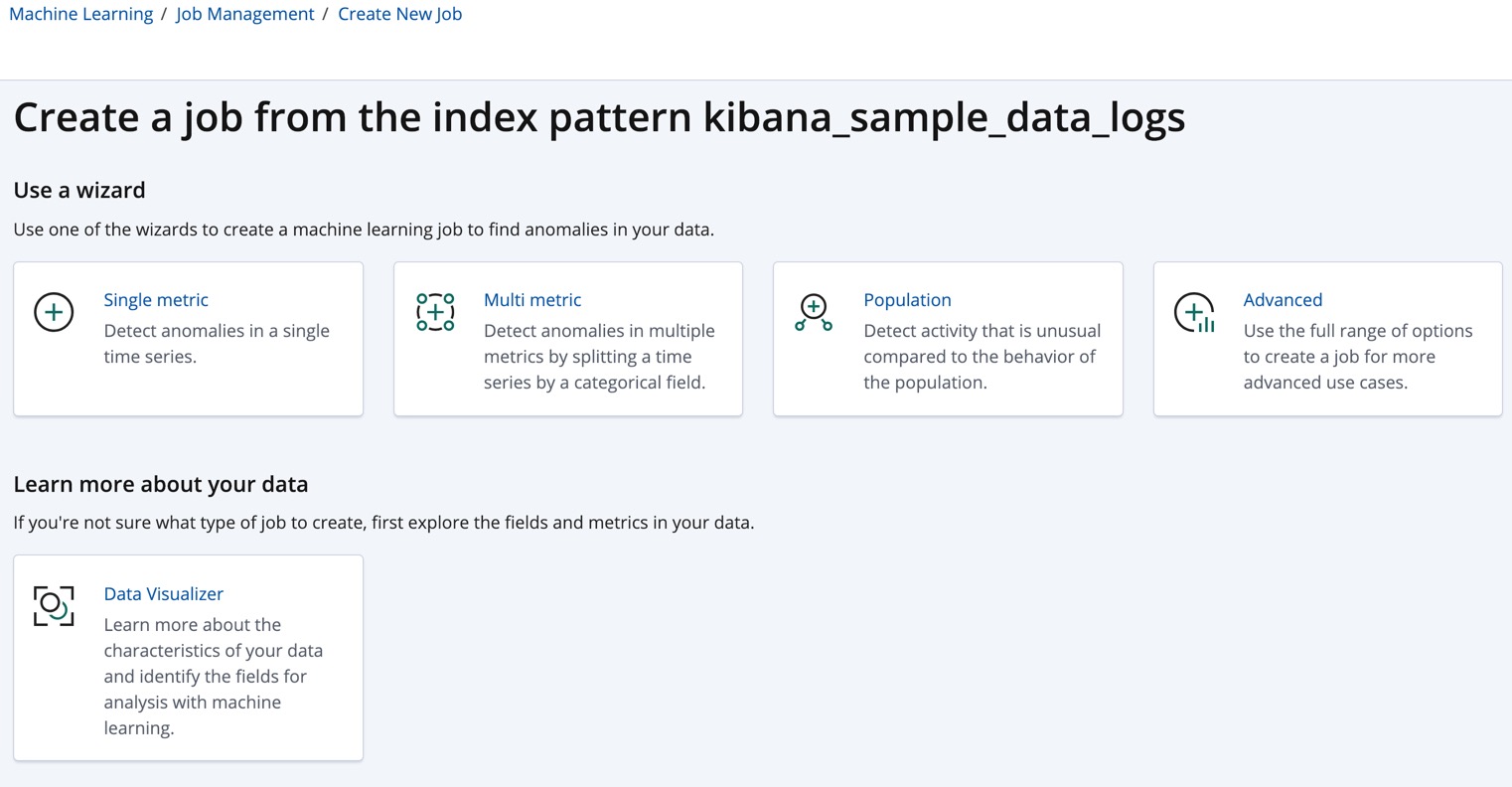Click the 'Learn more about your data' heading
The image size is (1512, 787).
[x=161, y=484]
